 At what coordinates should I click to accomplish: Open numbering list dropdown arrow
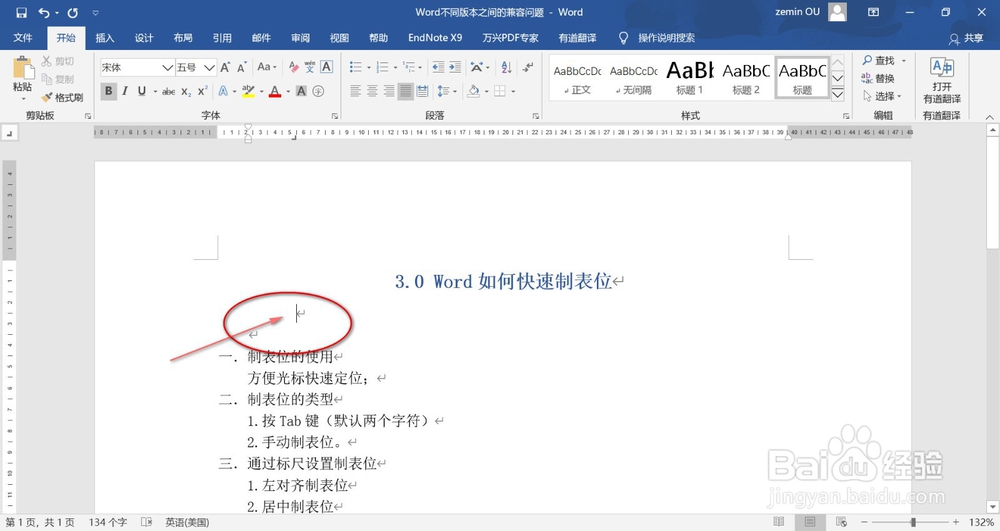[395, 68]
